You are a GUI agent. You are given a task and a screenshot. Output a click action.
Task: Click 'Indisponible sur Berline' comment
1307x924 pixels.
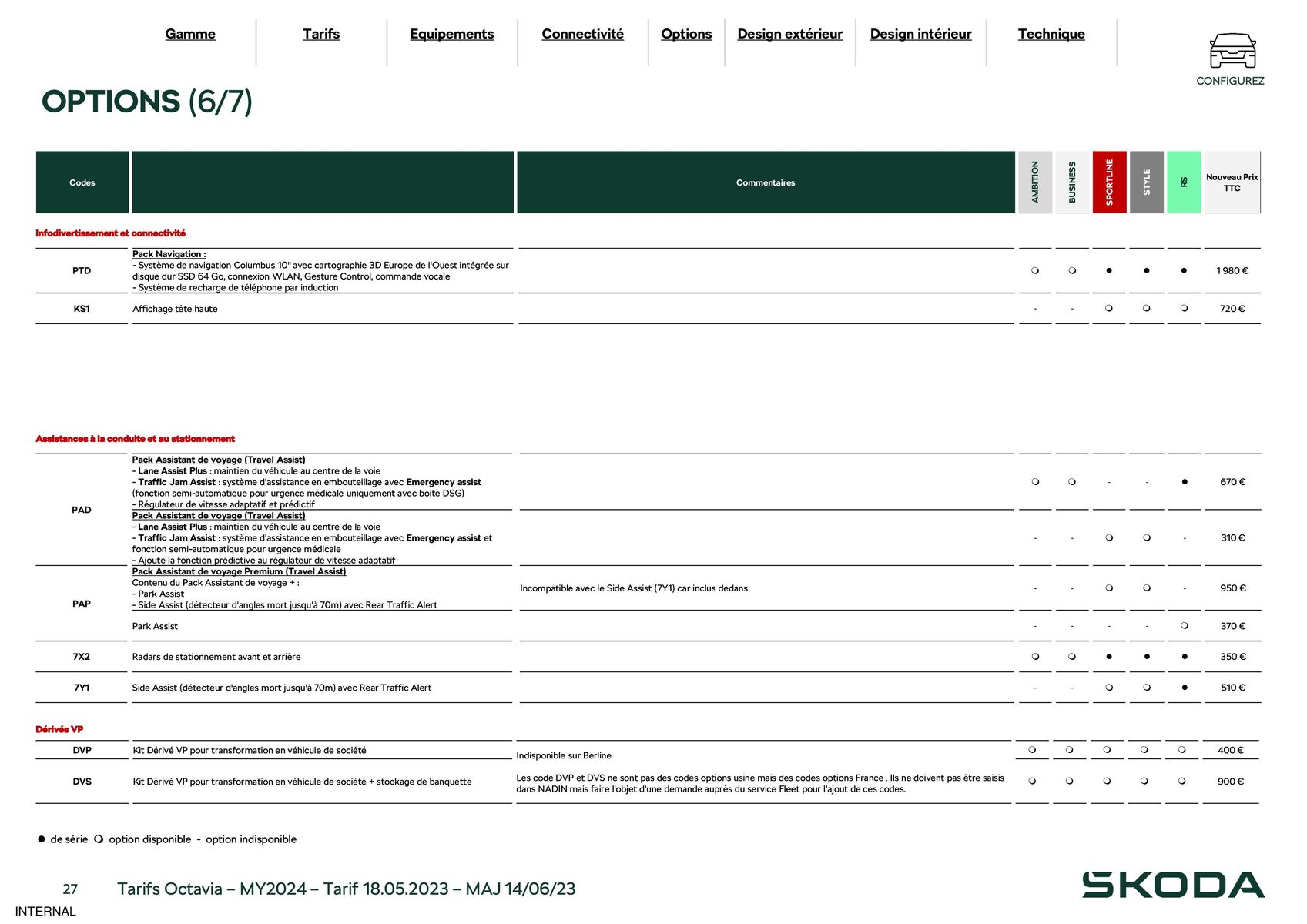[564, 756]
